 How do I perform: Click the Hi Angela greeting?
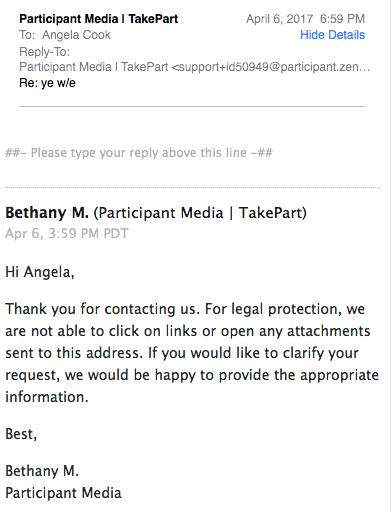tap(40, 272)
